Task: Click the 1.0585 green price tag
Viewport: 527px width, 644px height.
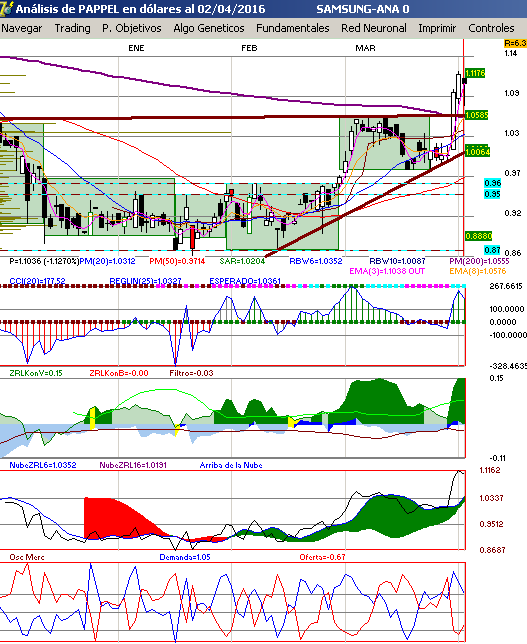Action: 476,115
